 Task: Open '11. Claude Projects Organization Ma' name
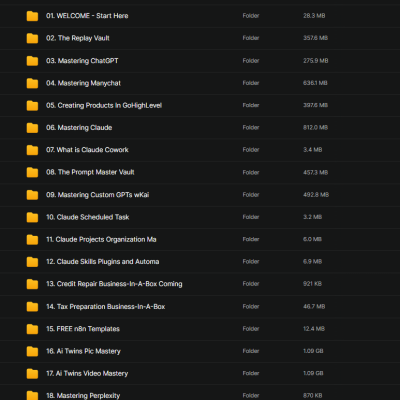pos(101,239)
